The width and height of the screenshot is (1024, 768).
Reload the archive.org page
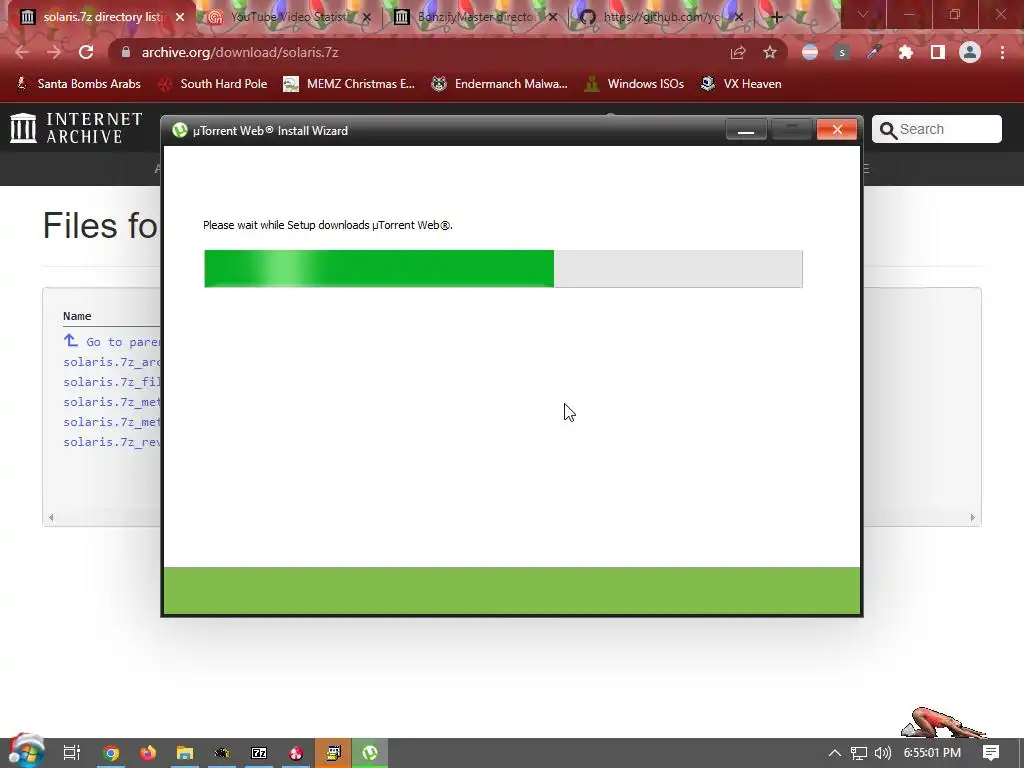[86, 52]
